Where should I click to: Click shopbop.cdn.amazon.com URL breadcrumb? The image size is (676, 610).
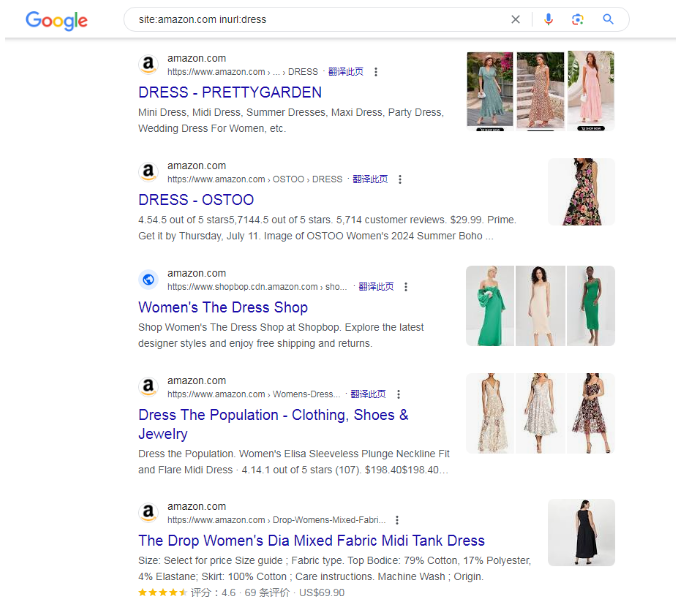tap(257, 287)
